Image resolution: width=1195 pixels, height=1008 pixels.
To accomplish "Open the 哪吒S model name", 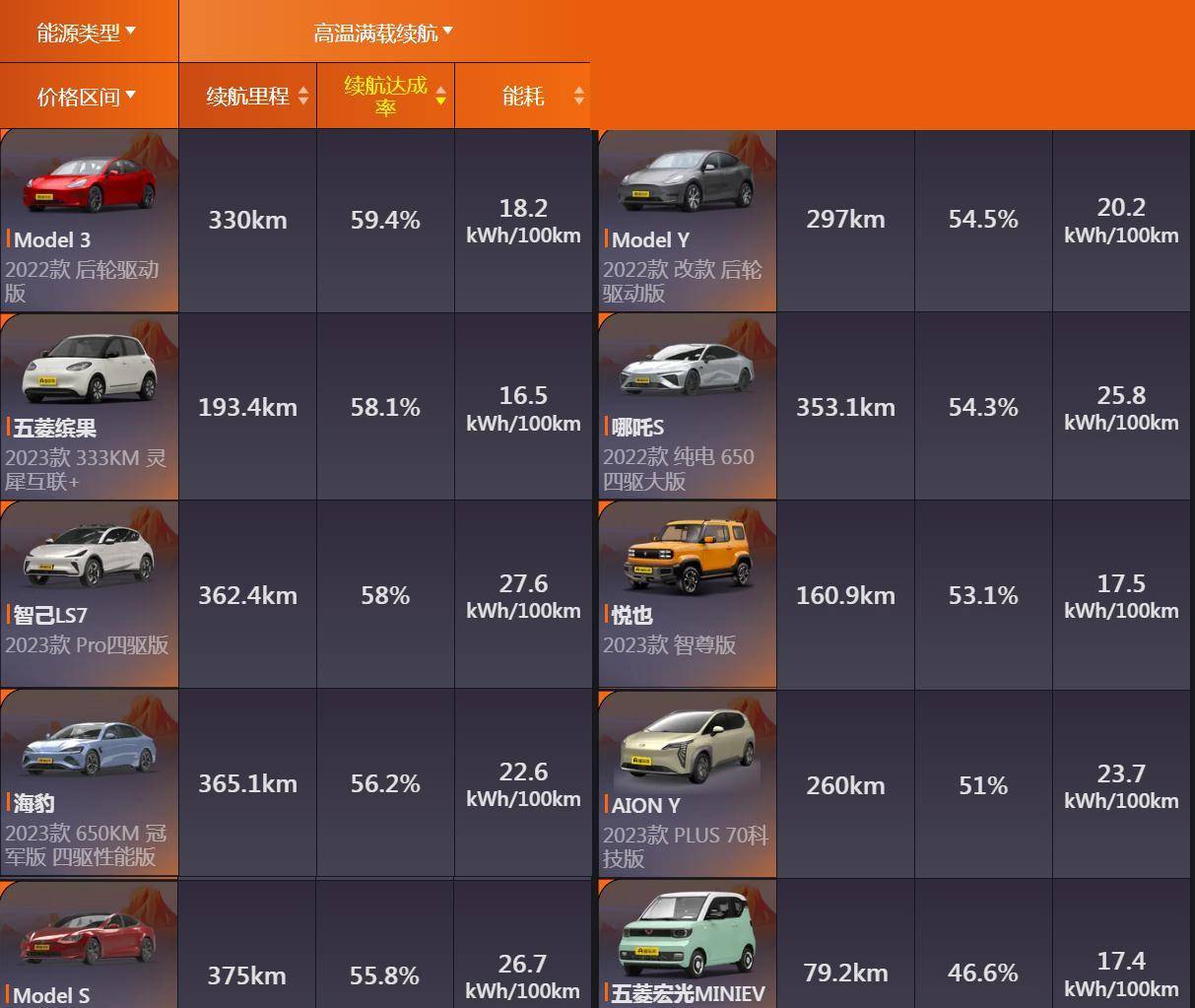I will 637,427.
